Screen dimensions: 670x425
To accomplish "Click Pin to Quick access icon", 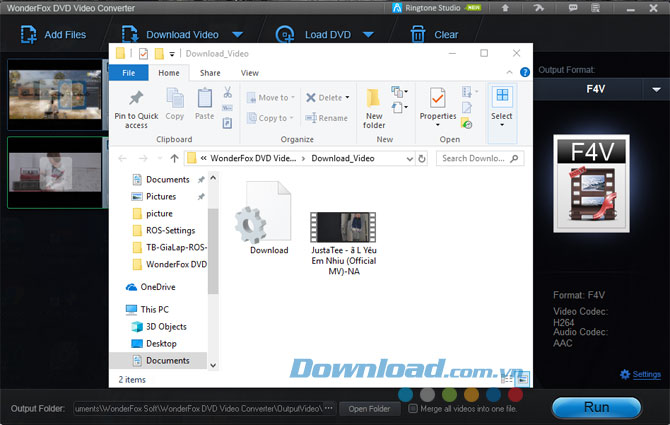I will (x=136, y=98).
